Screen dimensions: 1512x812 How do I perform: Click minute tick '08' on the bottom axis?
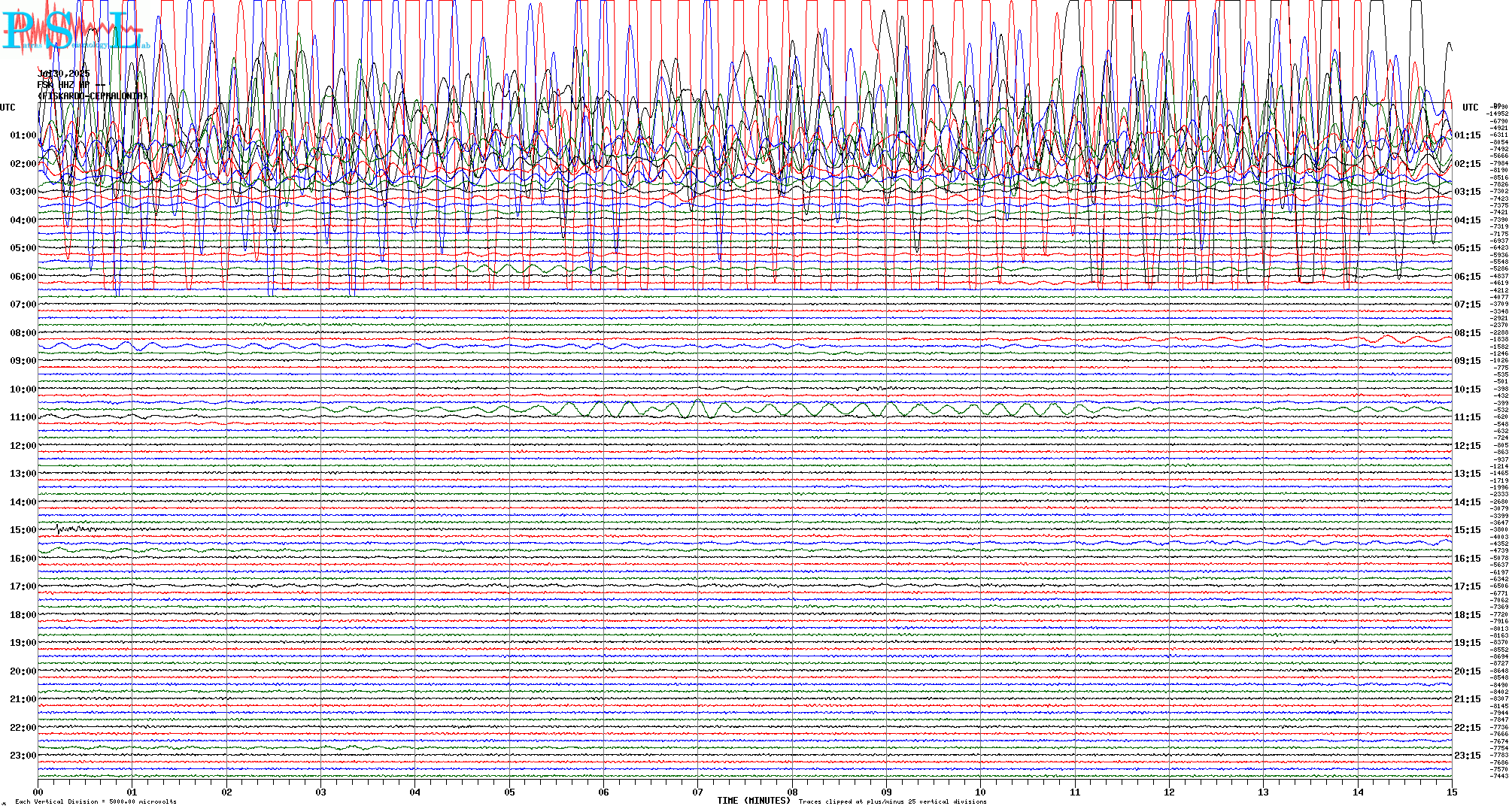coord(792,792)
